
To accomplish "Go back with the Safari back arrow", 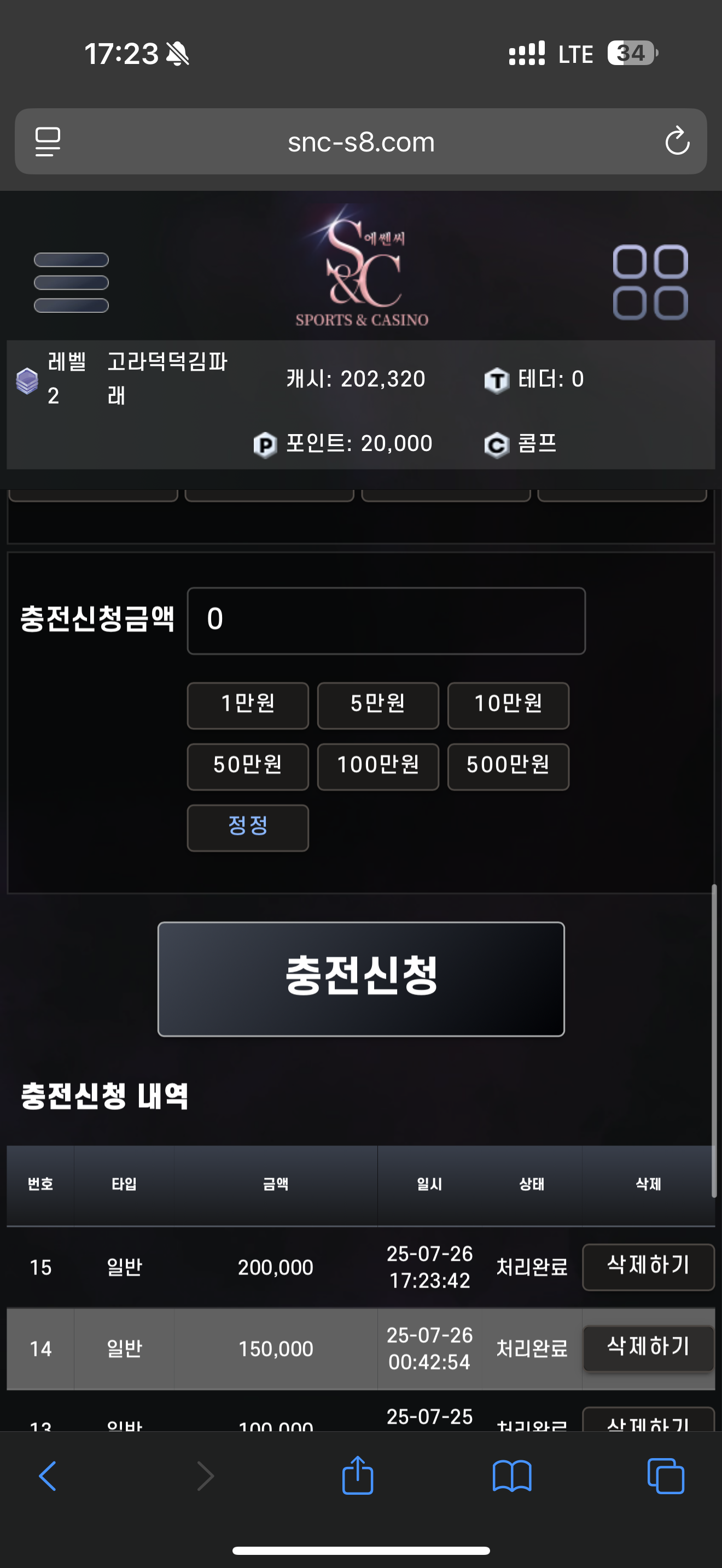I will 48,1476.
